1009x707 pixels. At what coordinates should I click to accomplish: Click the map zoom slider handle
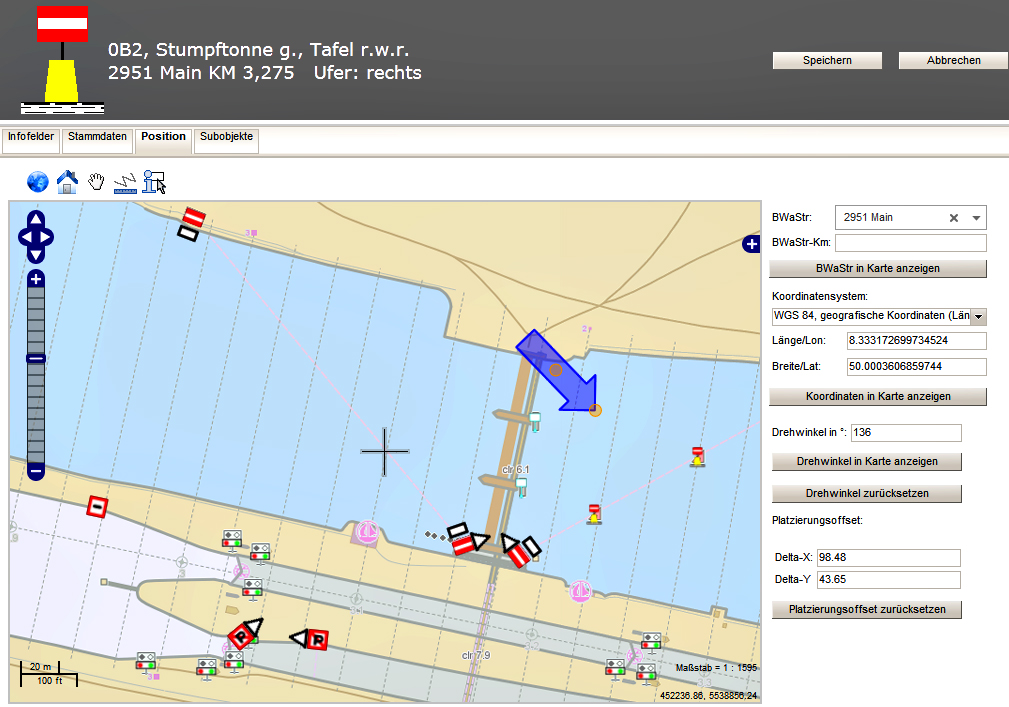36,358
